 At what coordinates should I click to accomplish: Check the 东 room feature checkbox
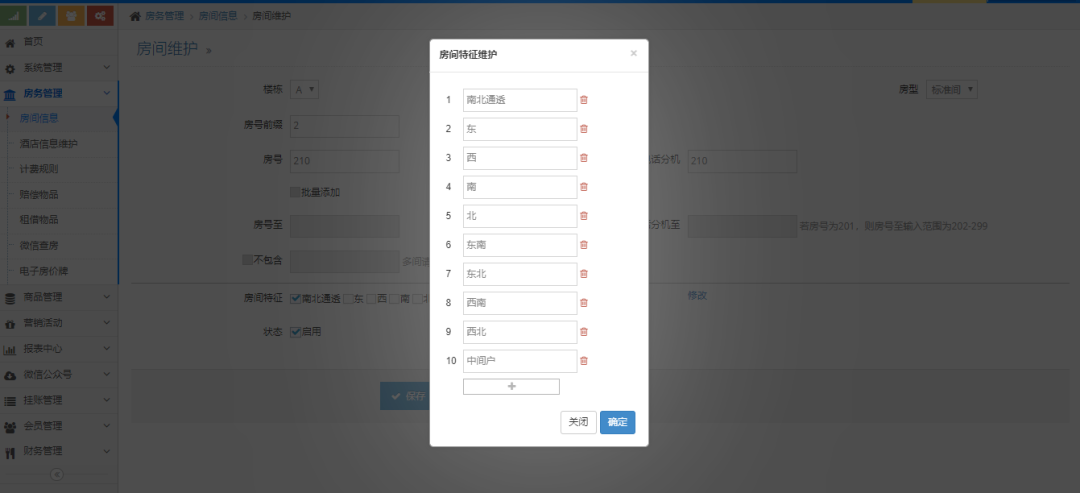(349, 299)
